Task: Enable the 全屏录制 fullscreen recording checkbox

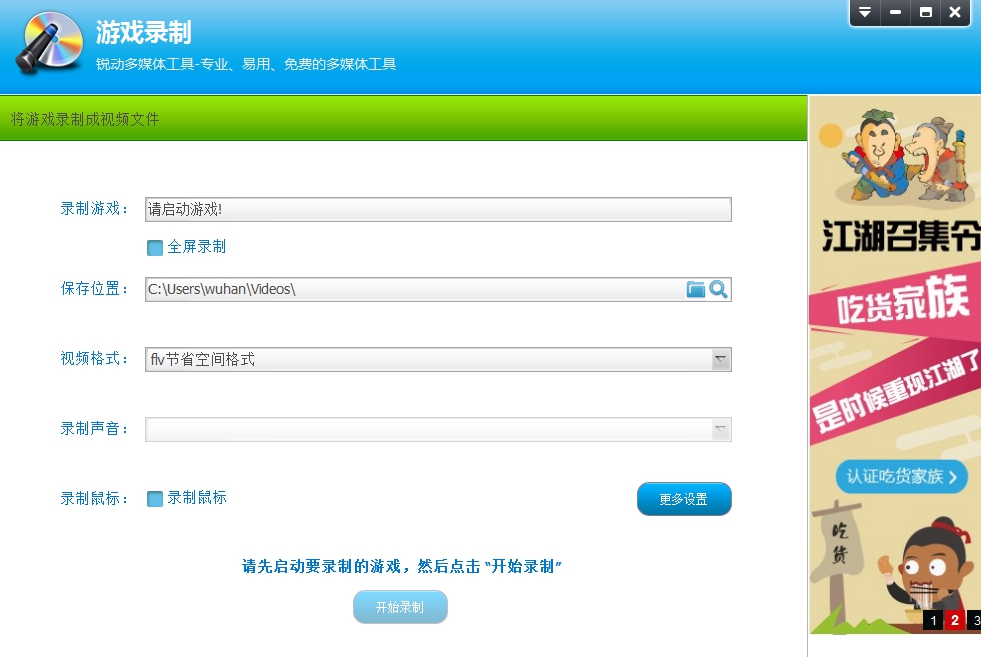Action: click(155, 246)
